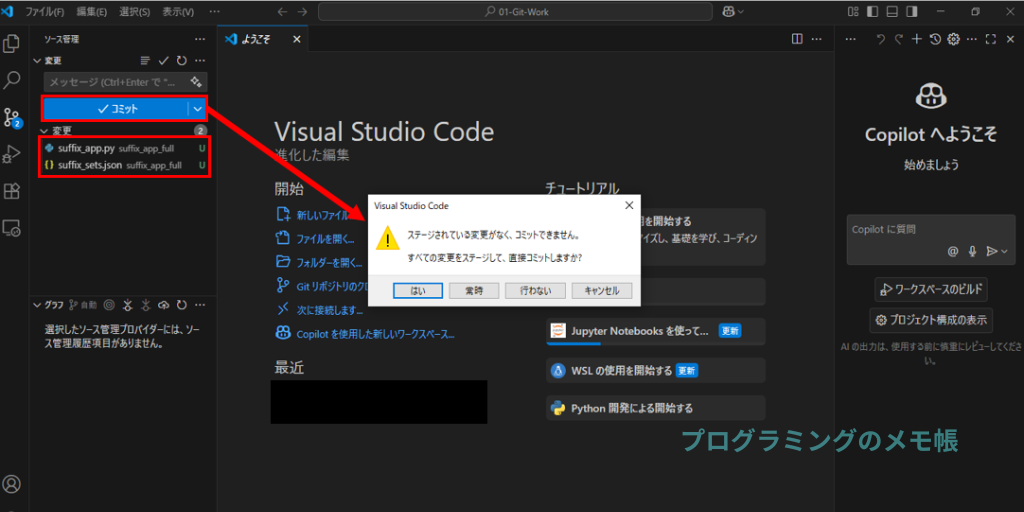Select the ようこそ tab
This screenshot has height=512, width=1024.
click(x=261, y=39)
